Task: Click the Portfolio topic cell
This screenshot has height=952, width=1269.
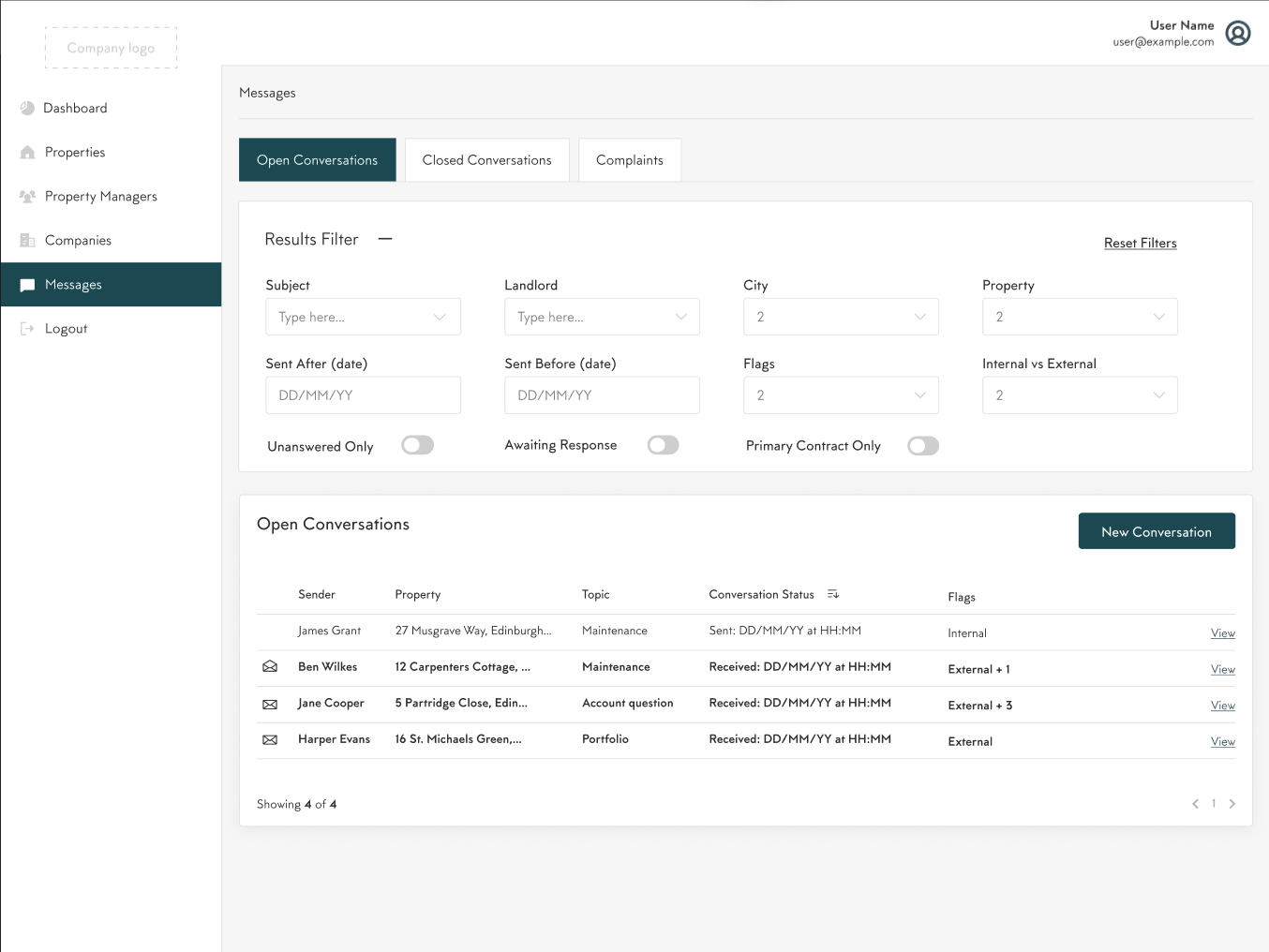Action: pos(605,739)
